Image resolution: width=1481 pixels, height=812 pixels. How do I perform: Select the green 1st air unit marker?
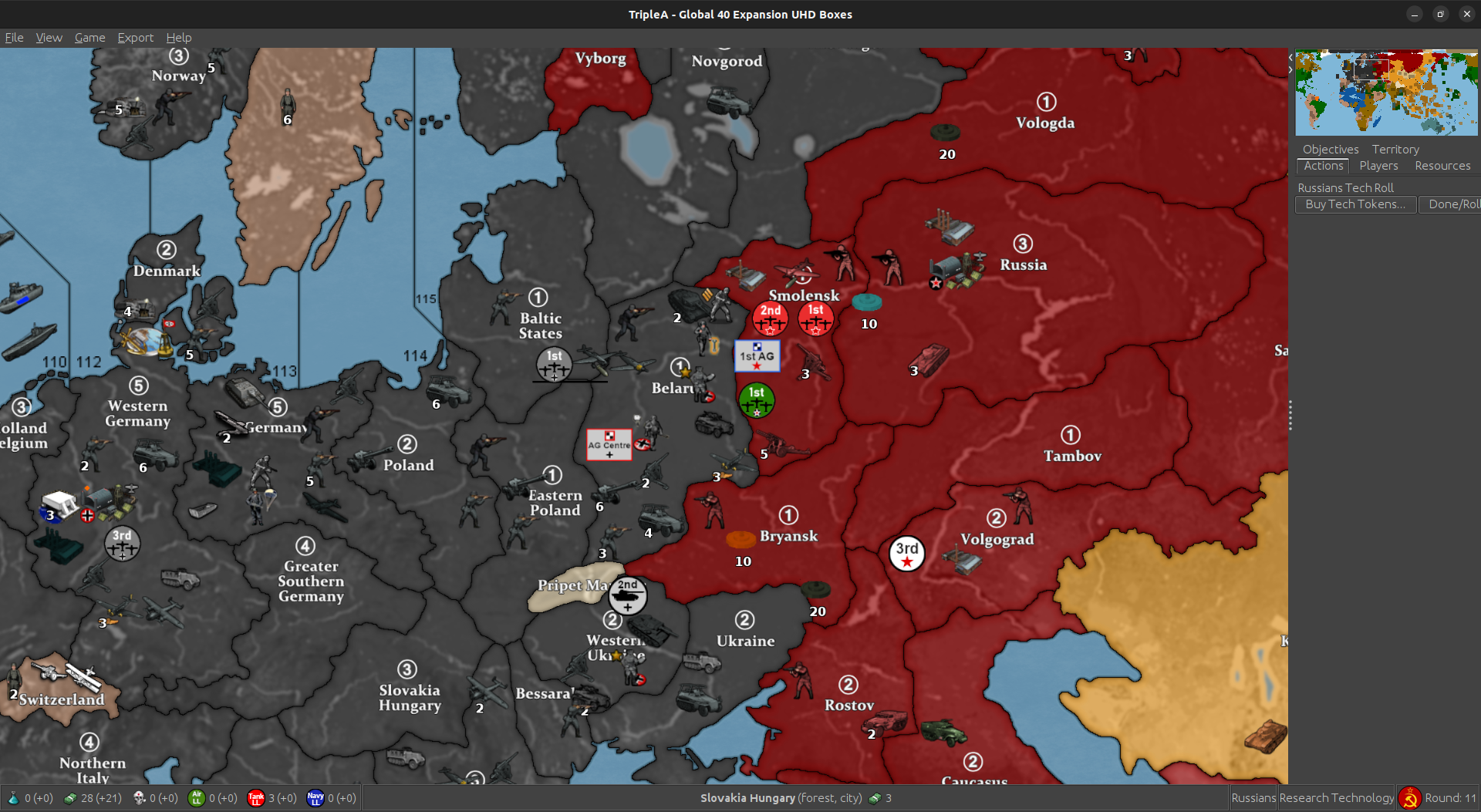[757, 401]
